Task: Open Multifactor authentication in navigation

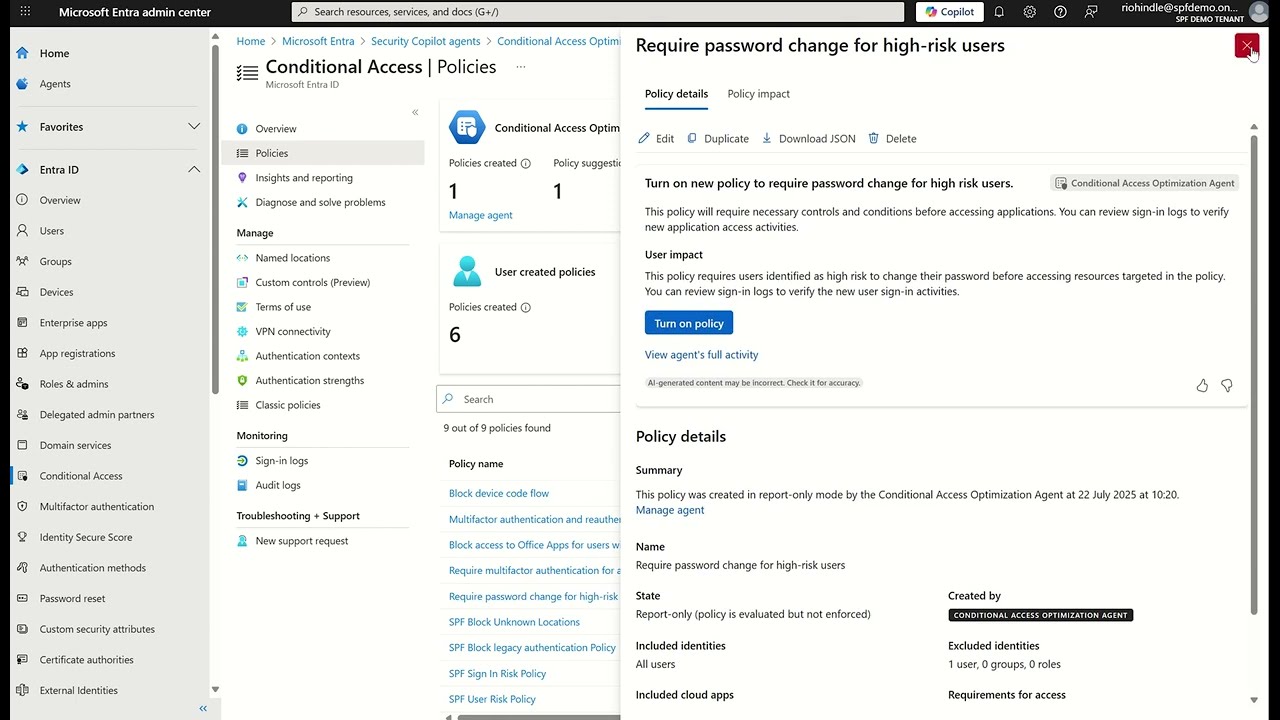Action: pyautogui.click(x=97, y=507)
